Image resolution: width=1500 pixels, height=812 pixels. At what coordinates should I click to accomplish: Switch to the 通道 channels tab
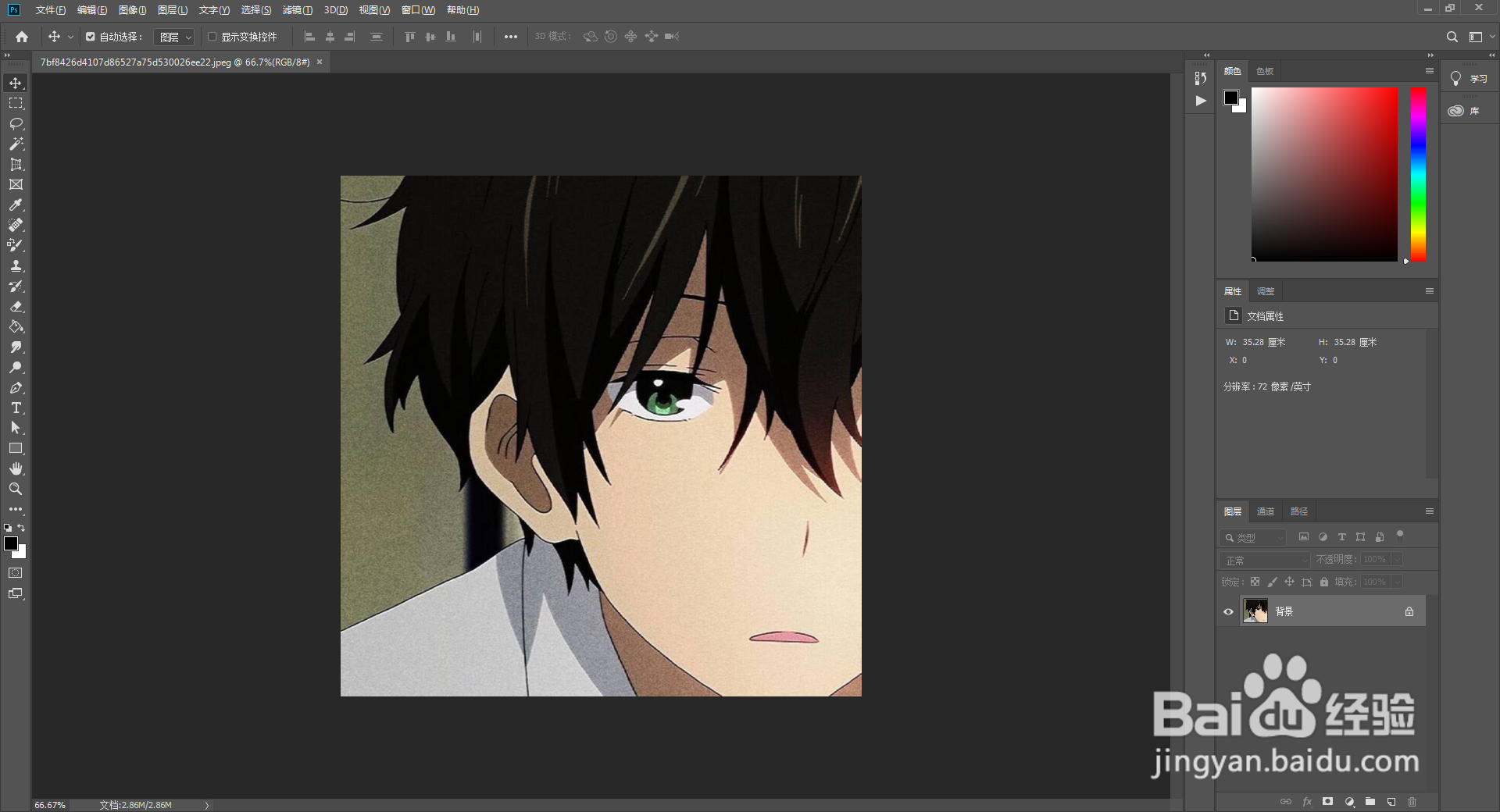click(1266, 511)
